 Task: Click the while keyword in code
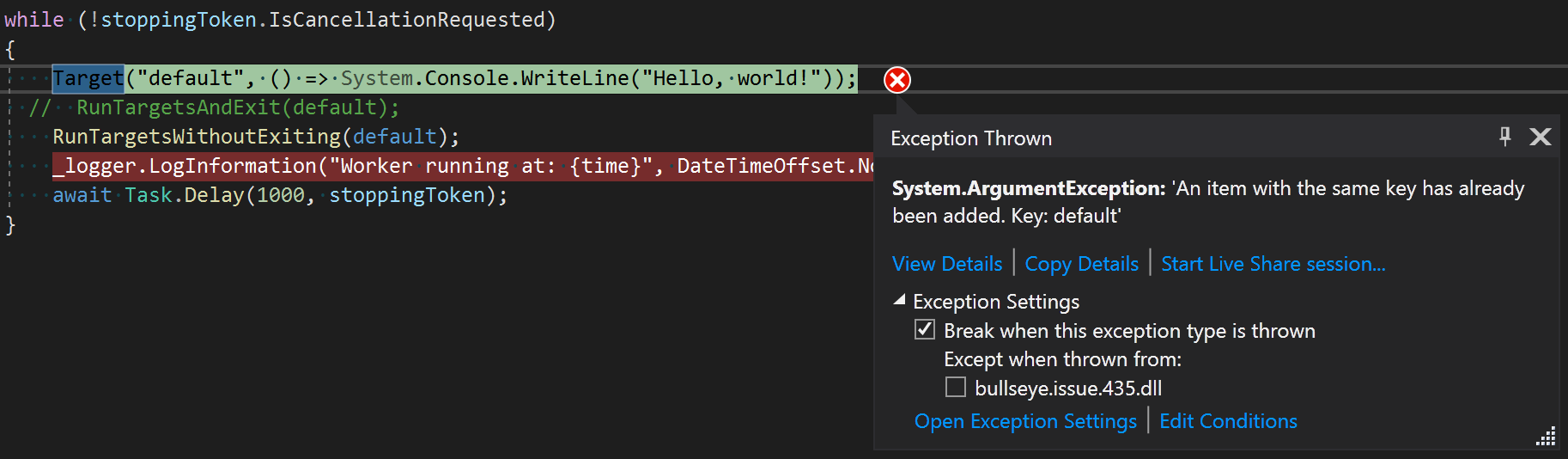pyautogui.click(x=34, y=20)
